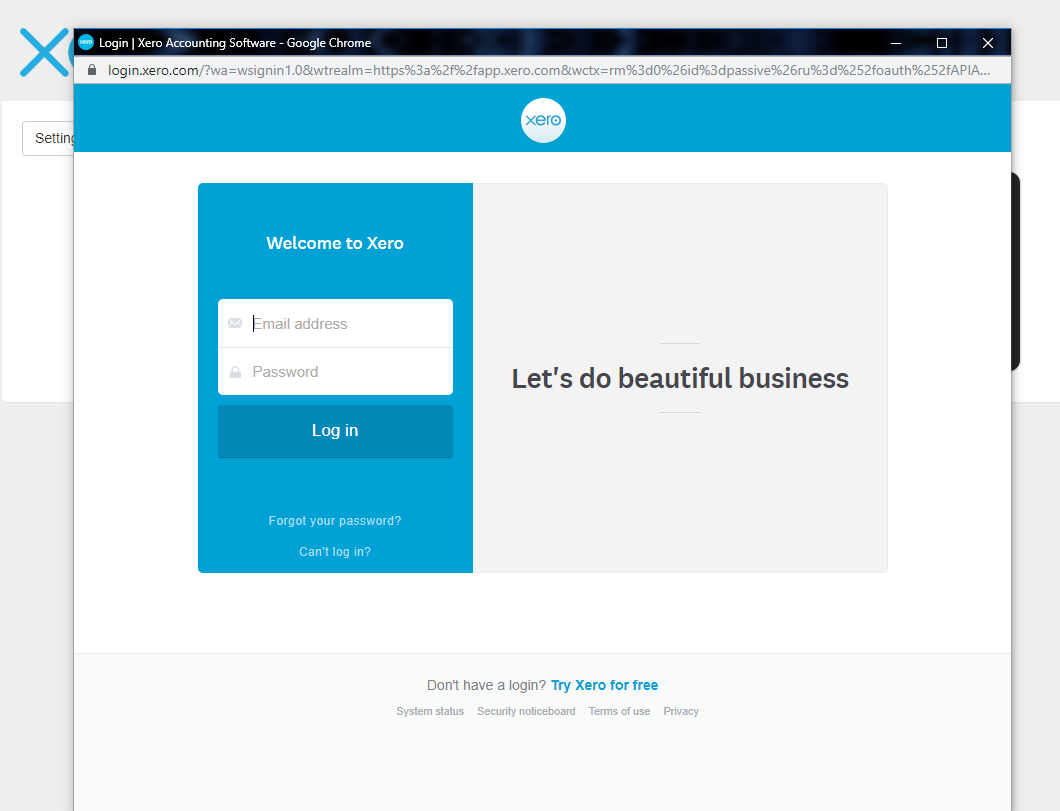Screen dimensions: 1060x811
Task: Minimize the Chrome login window
Action: [x=896, y=43]
